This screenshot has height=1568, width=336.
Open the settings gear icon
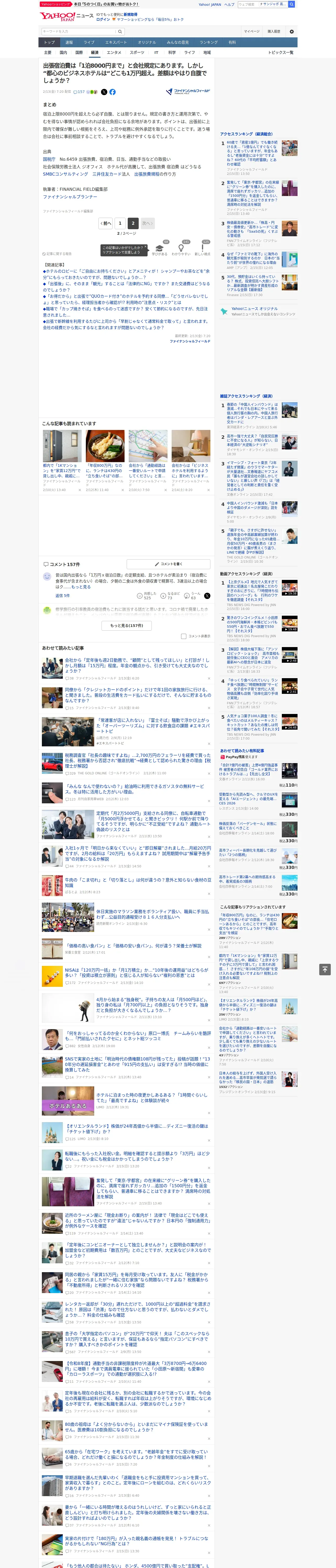[x=291, y=31]
